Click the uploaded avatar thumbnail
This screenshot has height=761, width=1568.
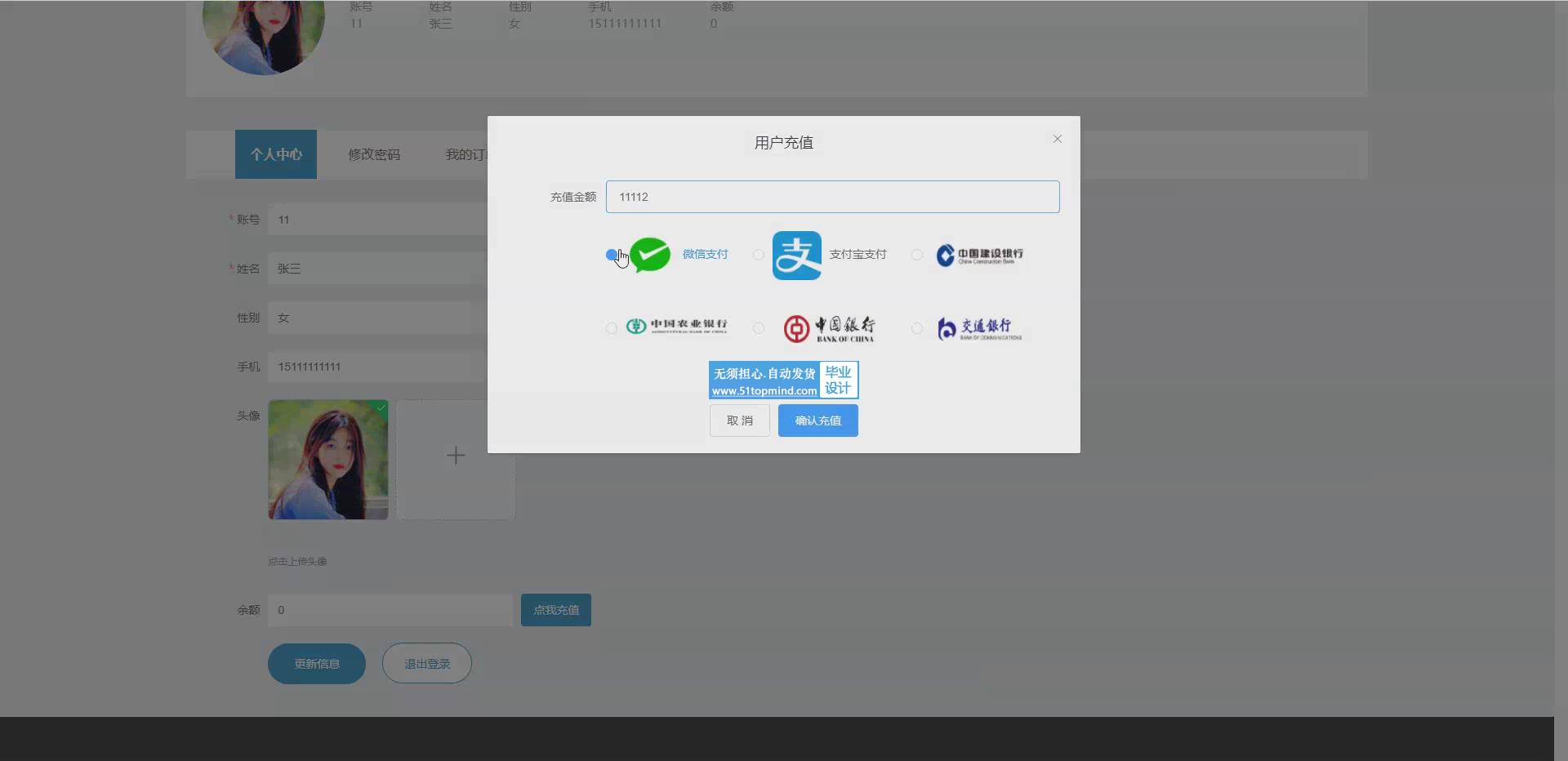point(328,460)
